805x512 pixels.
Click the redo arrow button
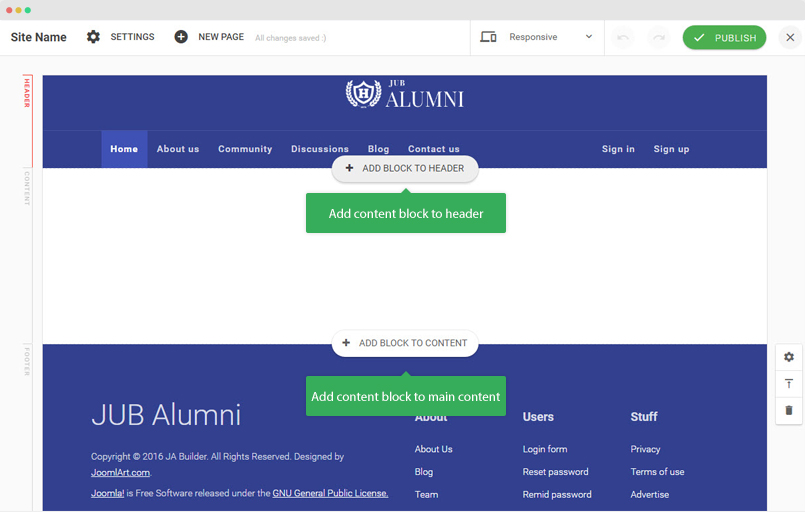(x=658, y=38)
